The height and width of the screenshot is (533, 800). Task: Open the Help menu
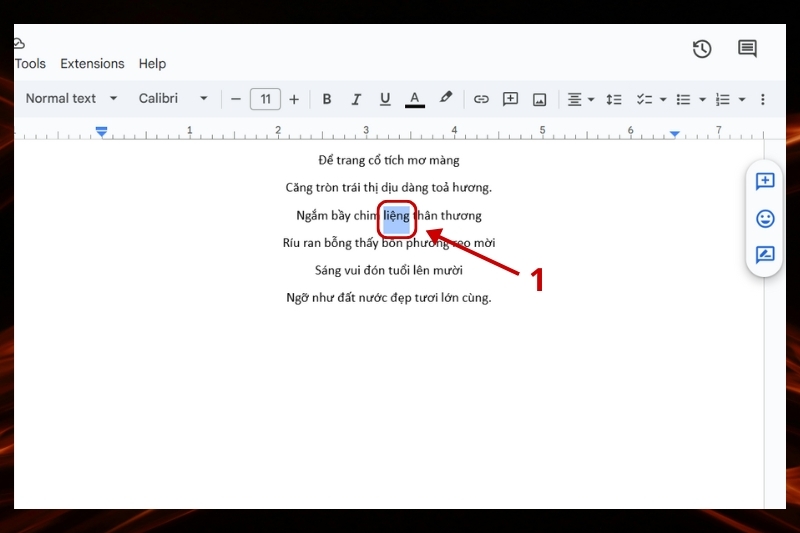[152, 64]
